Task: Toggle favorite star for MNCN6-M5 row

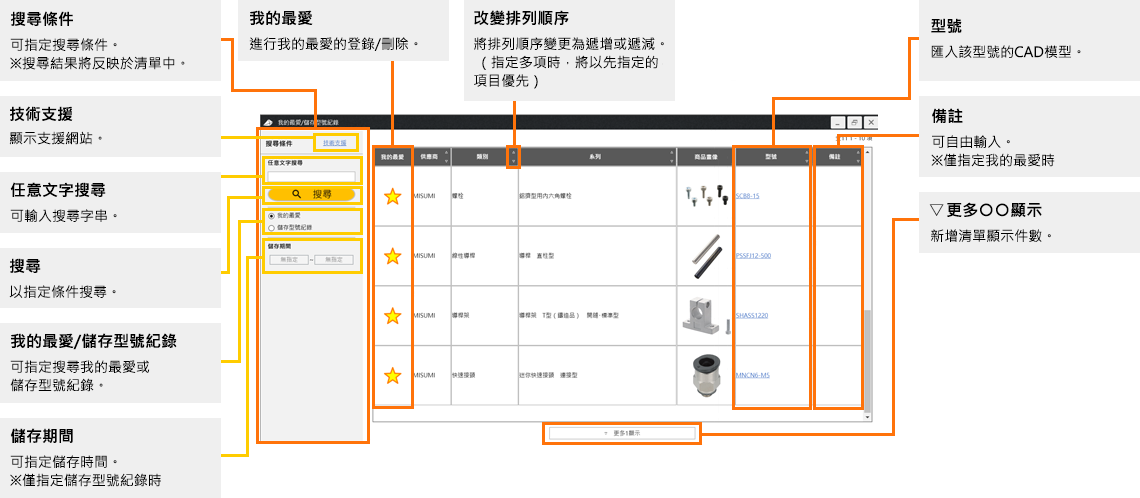Action: [x=393, y=376]
